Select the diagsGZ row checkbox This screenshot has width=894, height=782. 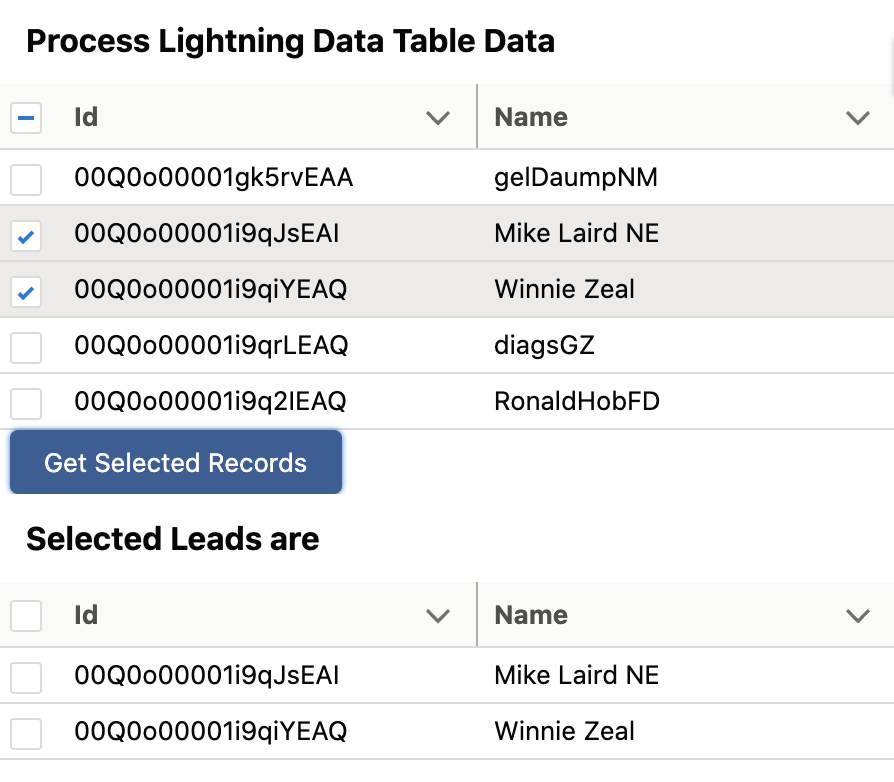point(26,347)
